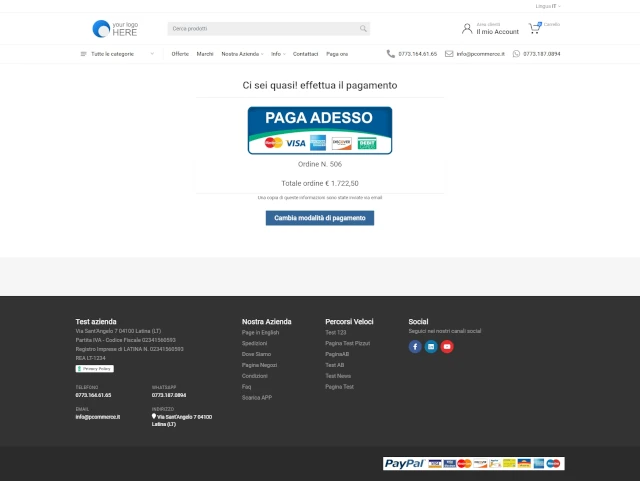Open the Marchi menu item
This screenshot has height=481, width=640.
click(205, 54)
